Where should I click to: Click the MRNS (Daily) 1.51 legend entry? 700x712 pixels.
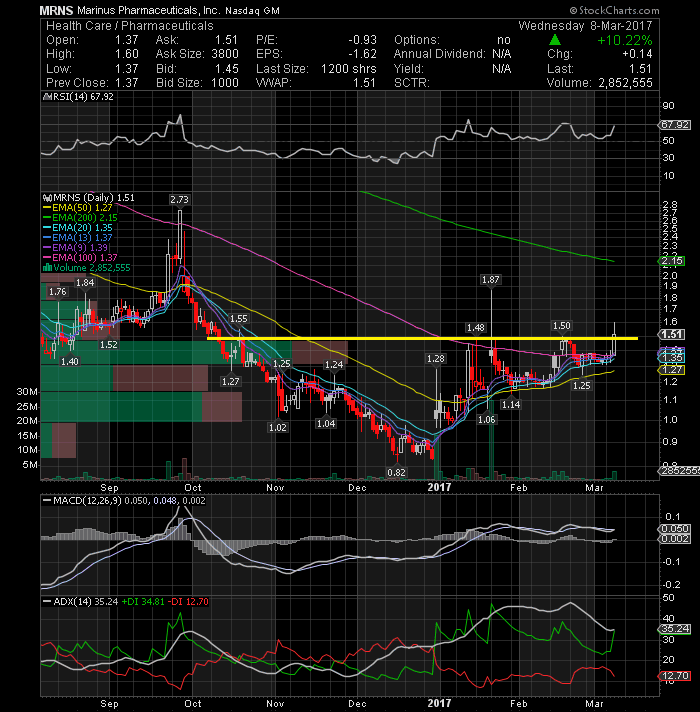click(x=94, y=198)
